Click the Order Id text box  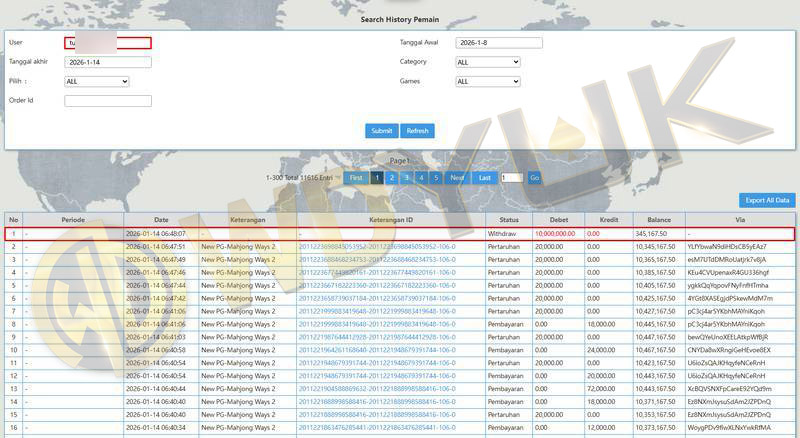pyautogui.click(x=107, y=100)
